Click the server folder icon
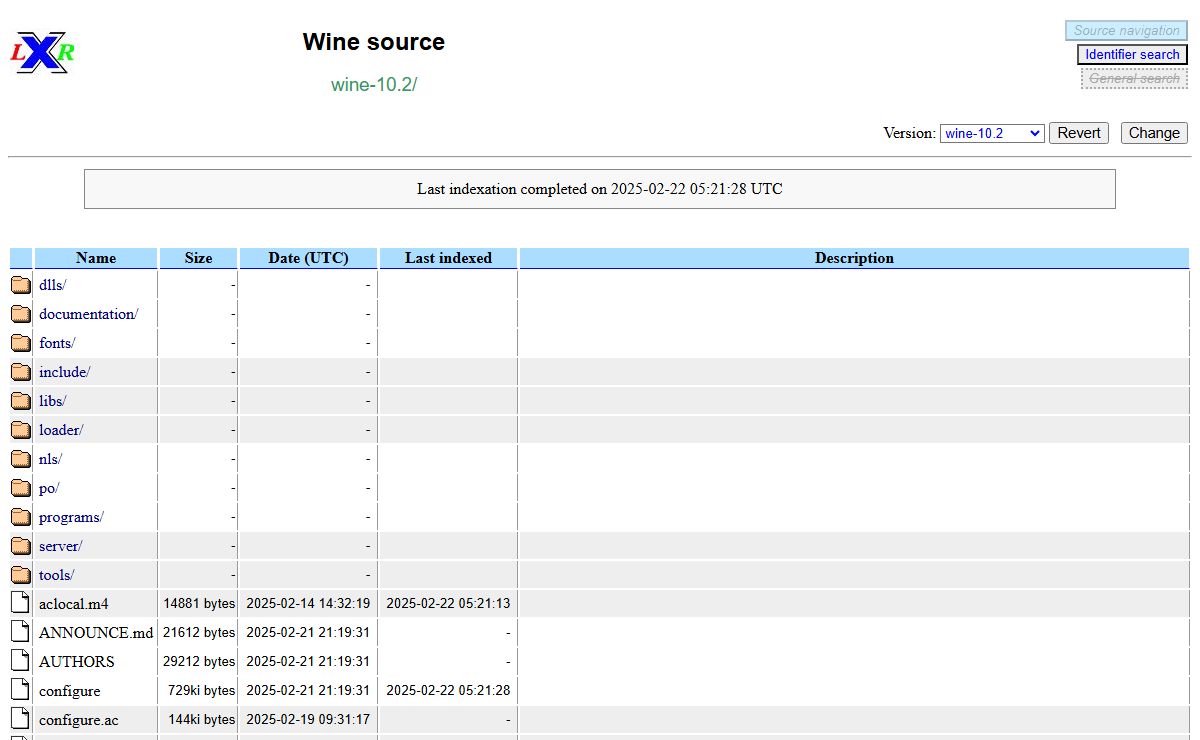The width and height of the screenshot is (1200, 740). coord(21,546)
